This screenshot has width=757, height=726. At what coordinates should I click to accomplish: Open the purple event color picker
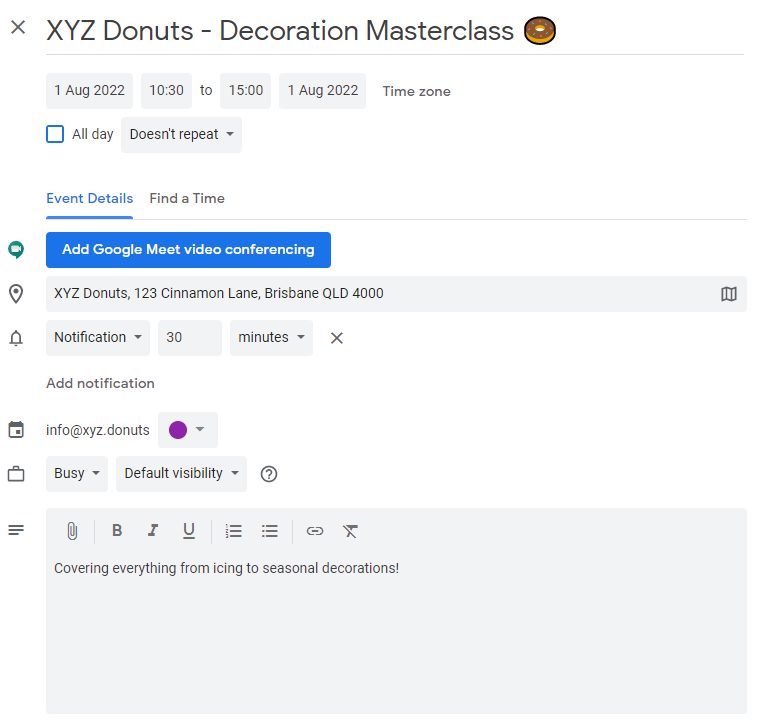(x=188, y=430)
